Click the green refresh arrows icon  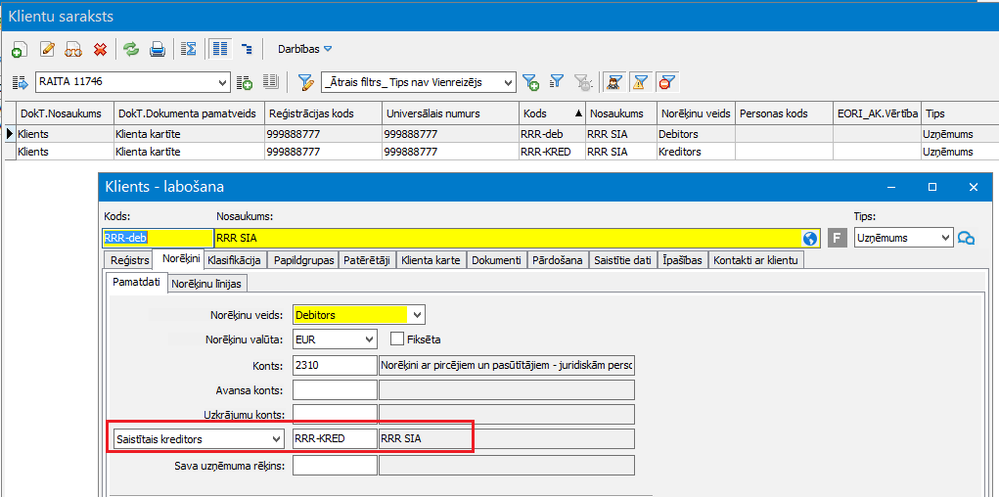click(x=130, y=48)
